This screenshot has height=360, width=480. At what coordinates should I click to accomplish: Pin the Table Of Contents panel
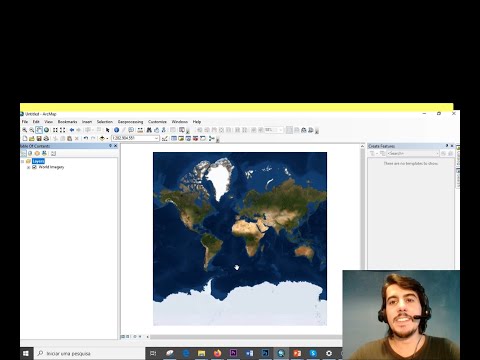(x=110, y=146)
